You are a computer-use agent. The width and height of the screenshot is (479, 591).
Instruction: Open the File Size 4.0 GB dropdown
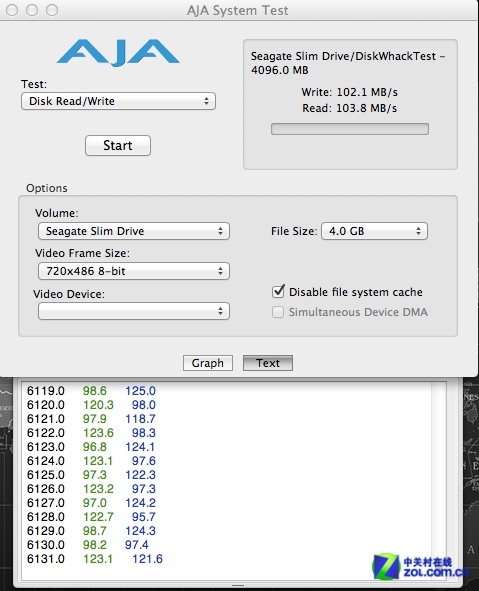pos(374,231)
